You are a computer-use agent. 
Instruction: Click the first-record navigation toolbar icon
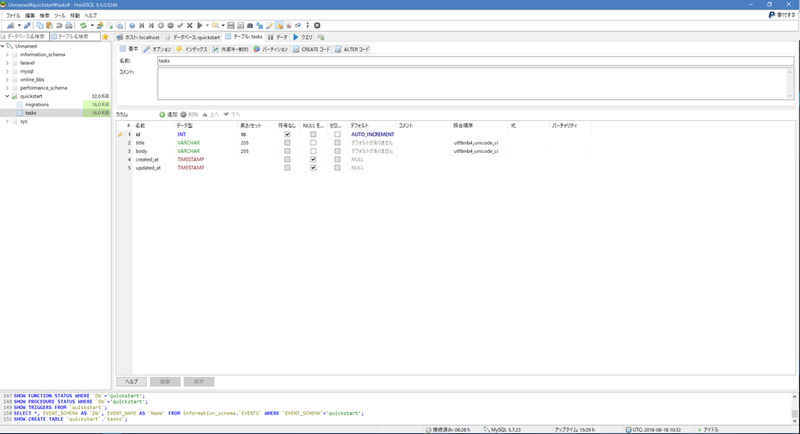pos(142,25)
